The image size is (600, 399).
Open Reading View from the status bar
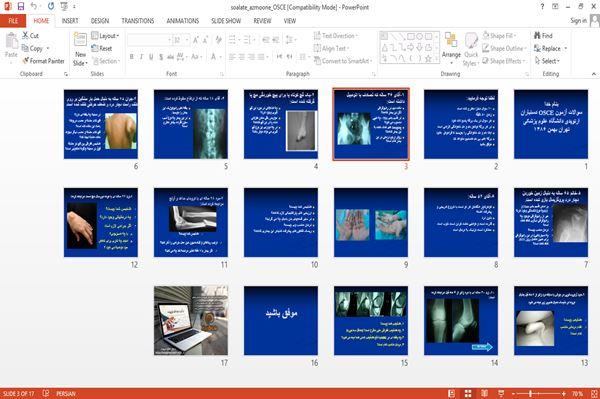(x=484, y=394)
